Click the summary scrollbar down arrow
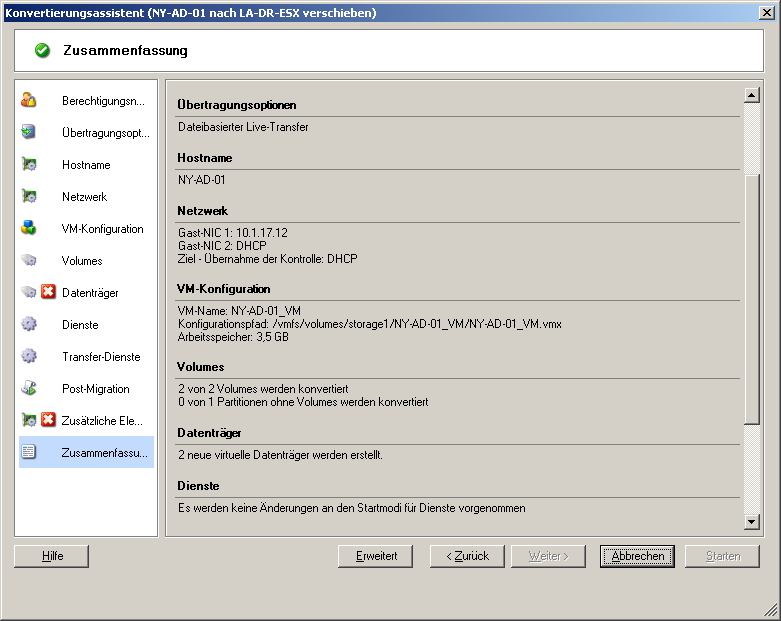The width and height of the screenshot is (781, 621). pyautogui.click(x=752, y=521)
